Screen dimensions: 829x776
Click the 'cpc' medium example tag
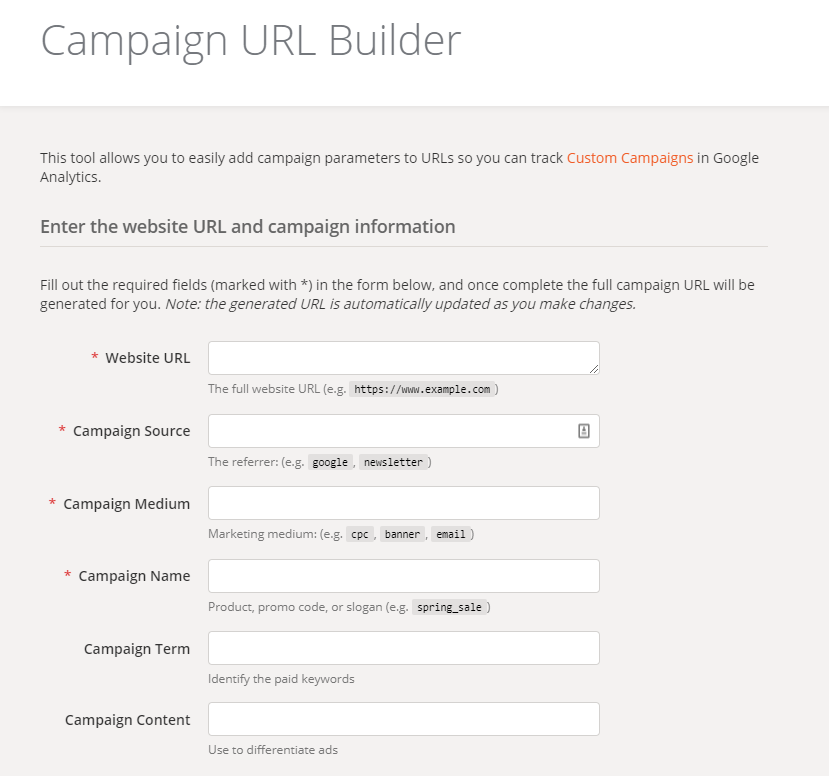coord(359,535)
